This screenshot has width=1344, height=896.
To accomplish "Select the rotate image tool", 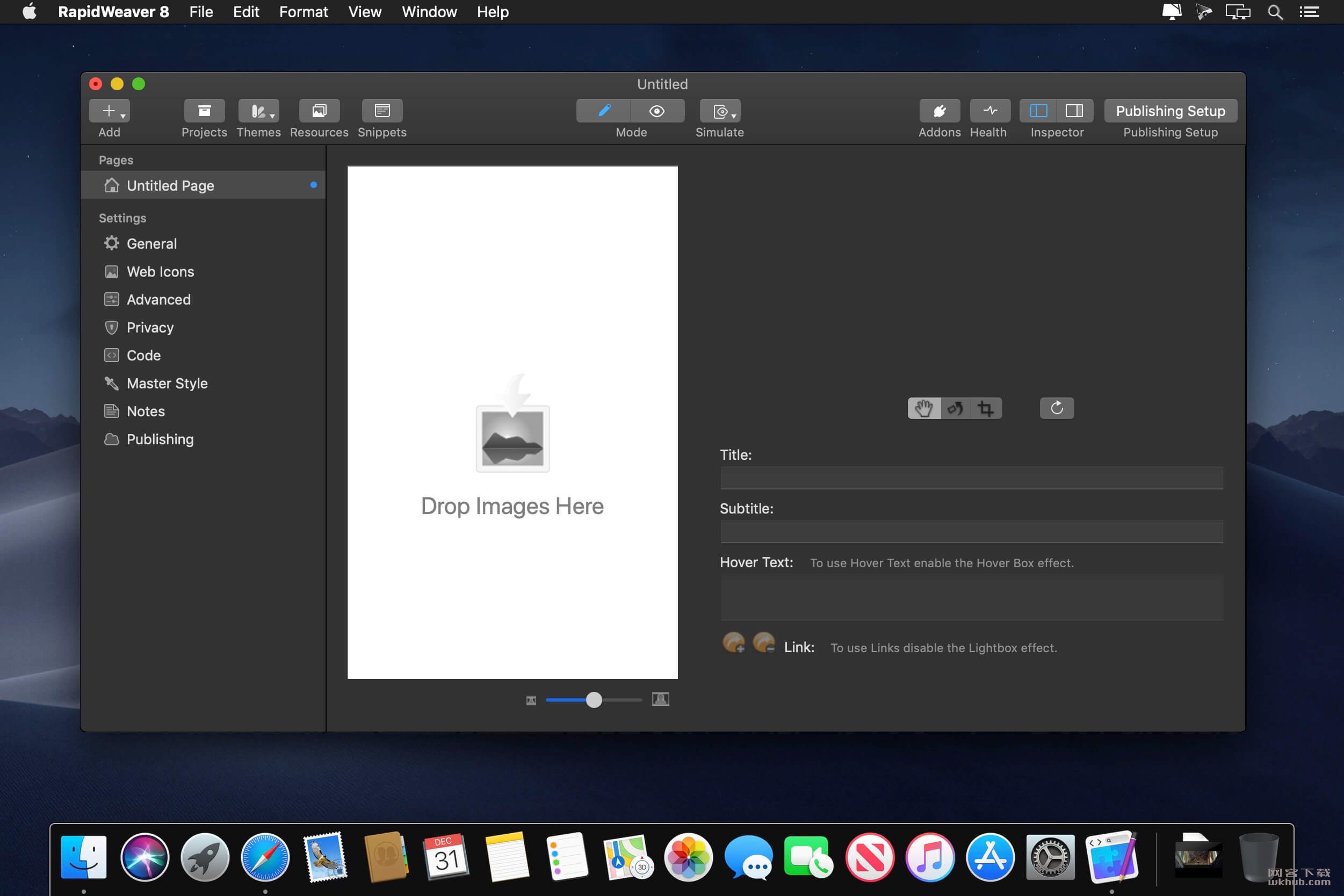I will [x=956, y=409].
